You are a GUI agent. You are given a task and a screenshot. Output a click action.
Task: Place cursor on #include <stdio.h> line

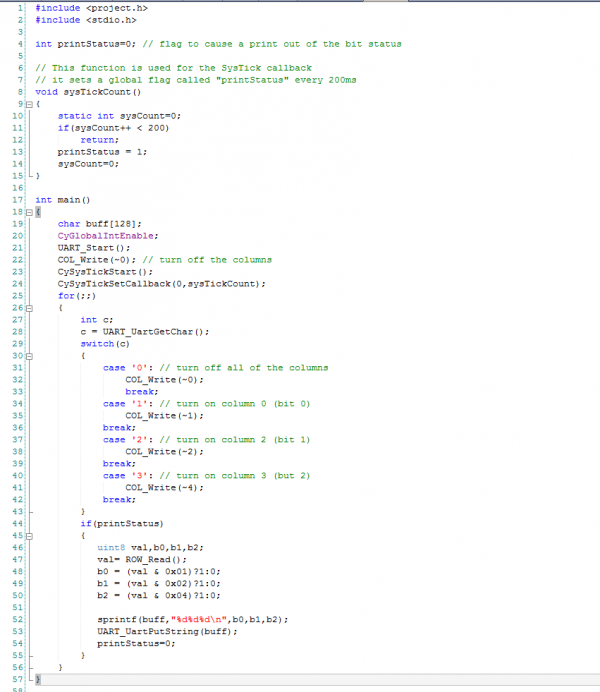86,20
